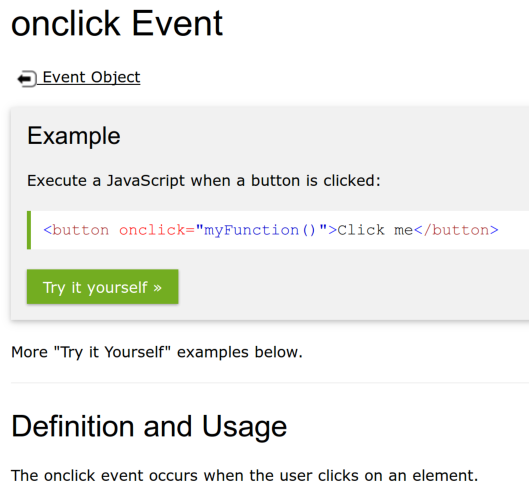Click the » chevron on the green button

(157, 288)
